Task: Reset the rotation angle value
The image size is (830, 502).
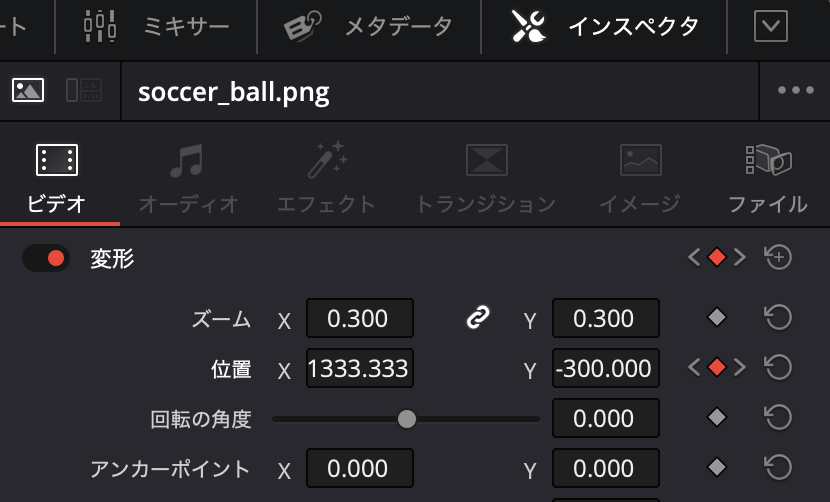Action: coord(778,418)
